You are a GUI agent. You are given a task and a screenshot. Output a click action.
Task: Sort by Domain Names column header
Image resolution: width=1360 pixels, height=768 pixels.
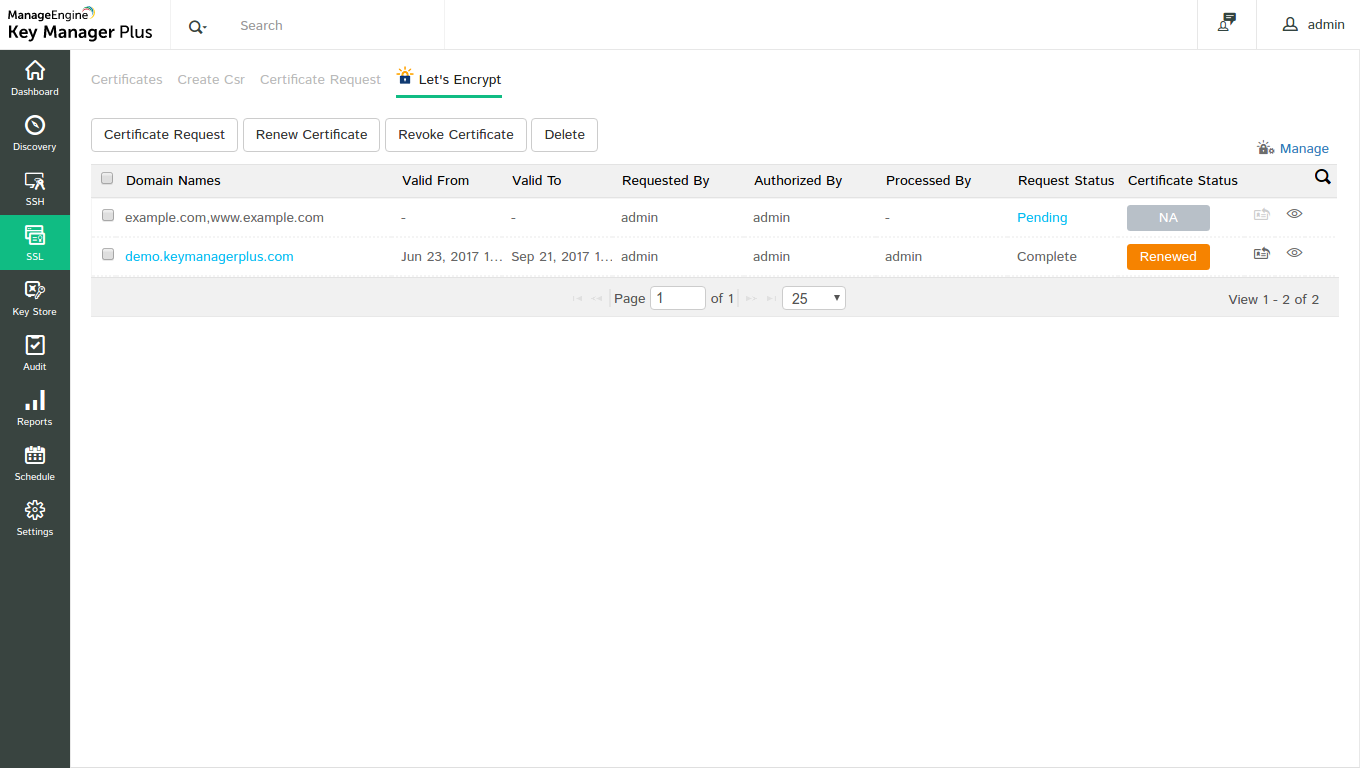[x=173, y=181]
